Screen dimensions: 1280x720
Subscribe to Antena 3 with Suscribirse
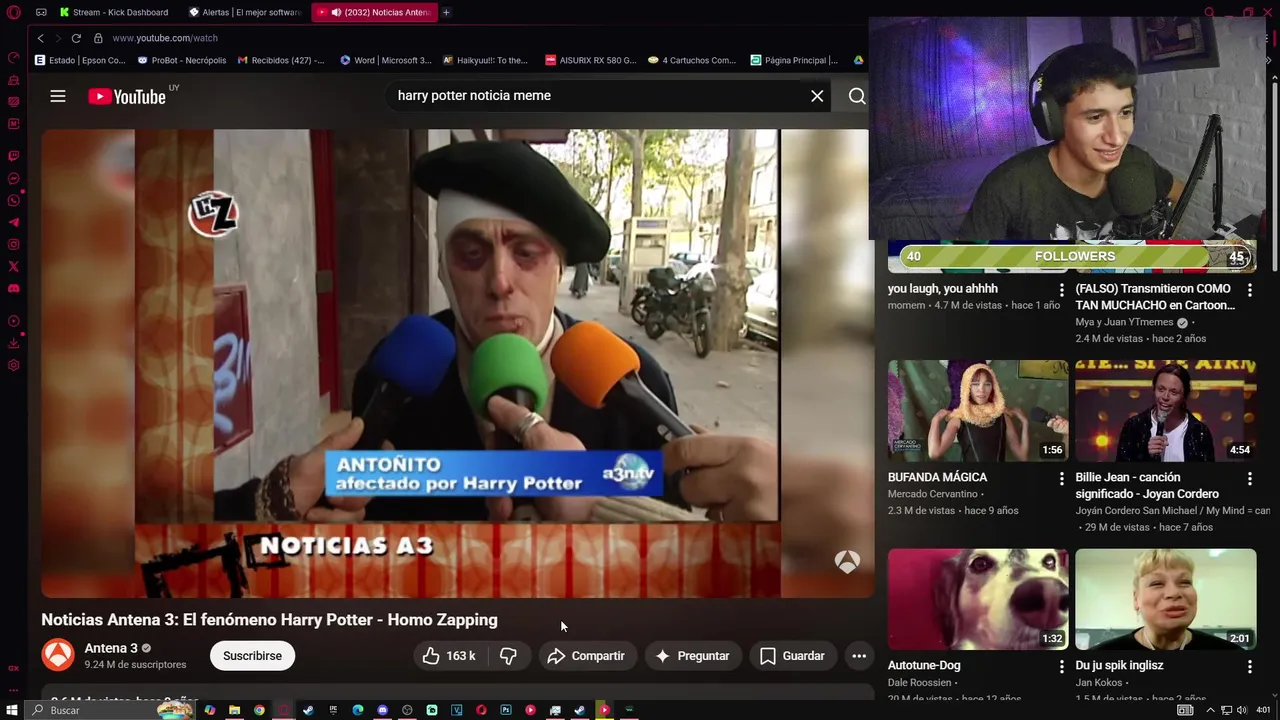pos(252,656)
